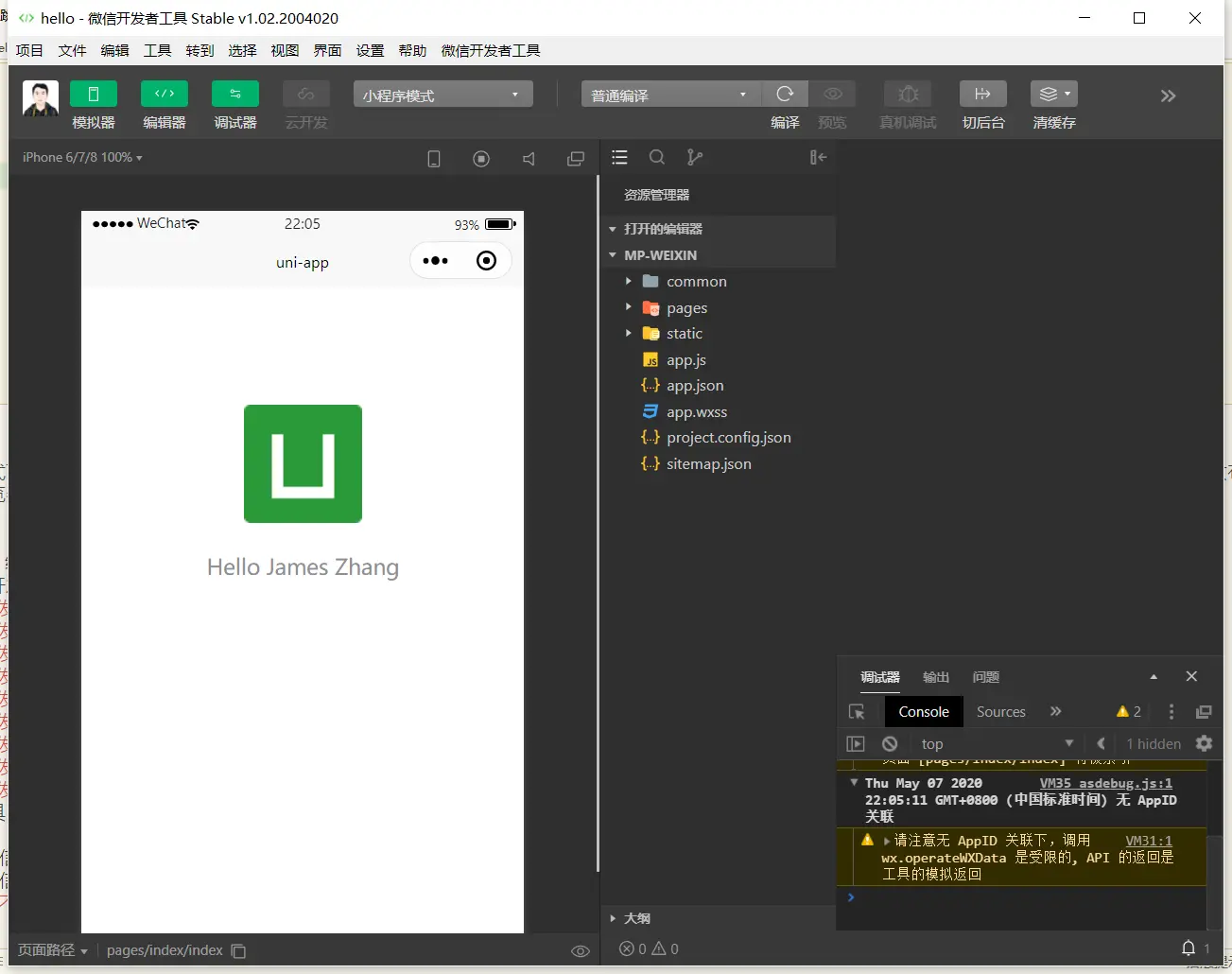Toggle the console sidebar icon
The height and width of the screenshot is (974, 1232).
click(x=856, y=744)
